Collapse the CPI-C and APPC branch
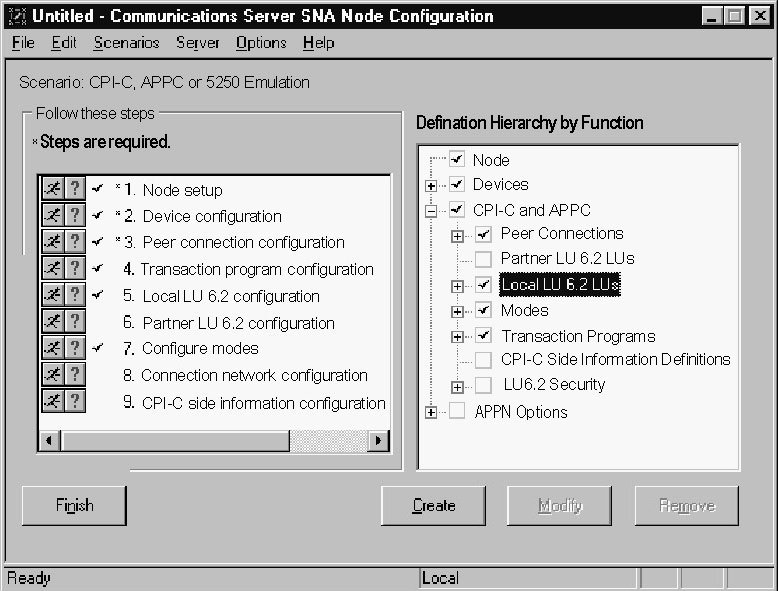The height and width of the screenshot is (591, 778). [431, 210]
